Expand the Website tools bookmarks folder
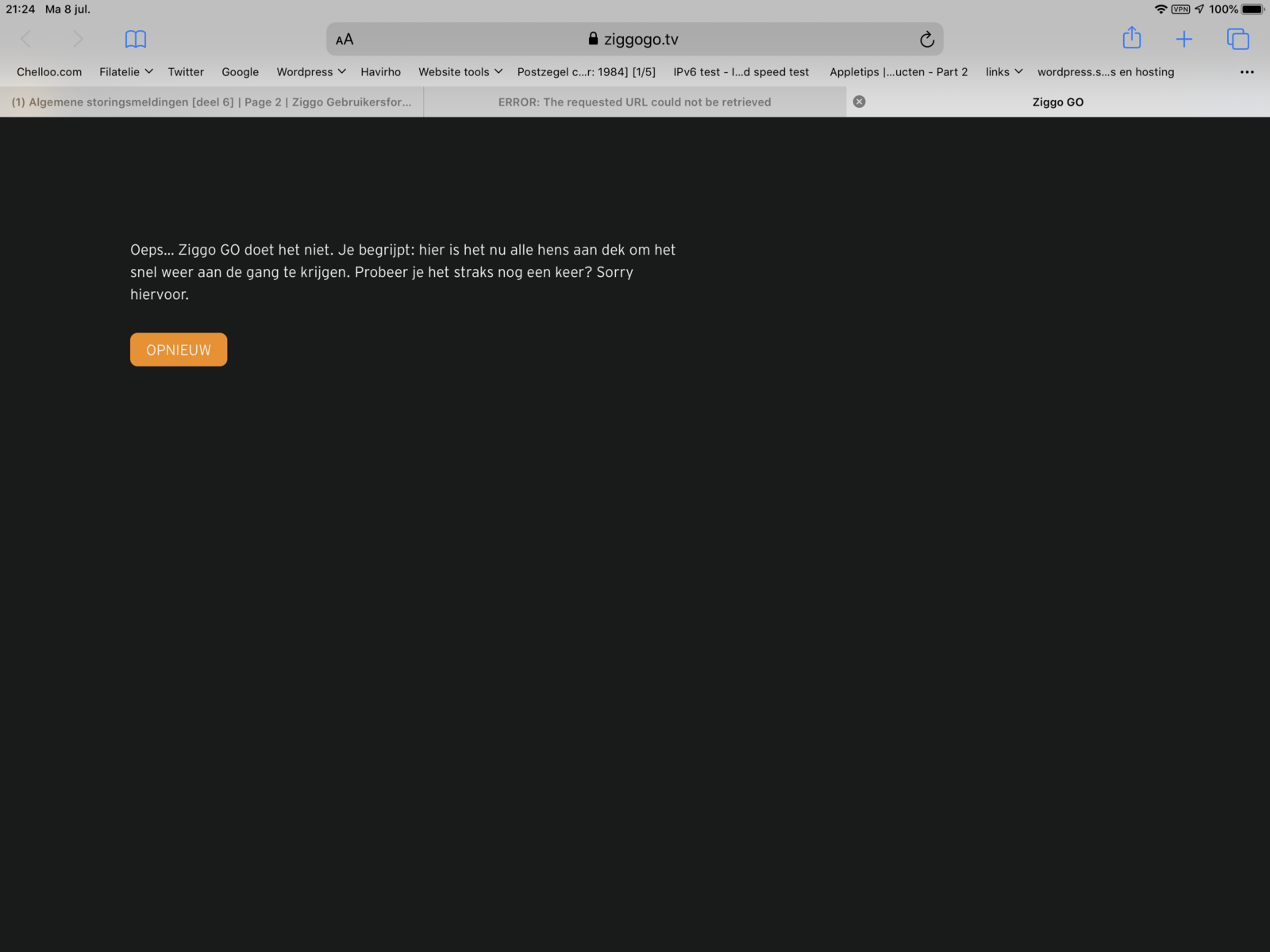Image resolution: width=1270 pixels, height=952 pixels. (x=460, y=71)
